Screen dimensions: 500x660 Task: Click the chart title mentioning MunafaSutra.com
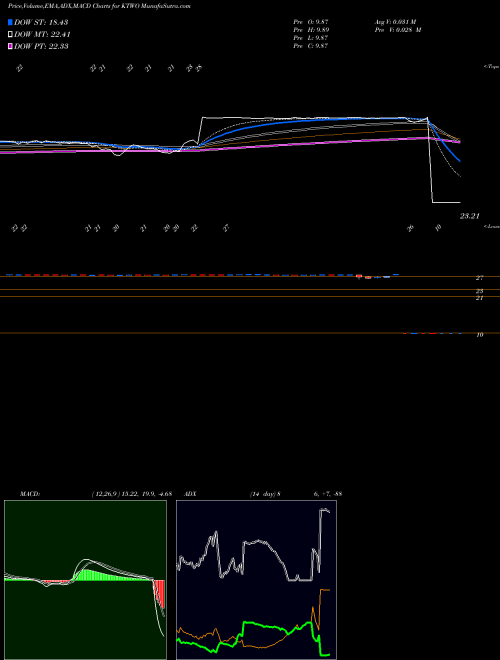(99, 6)
